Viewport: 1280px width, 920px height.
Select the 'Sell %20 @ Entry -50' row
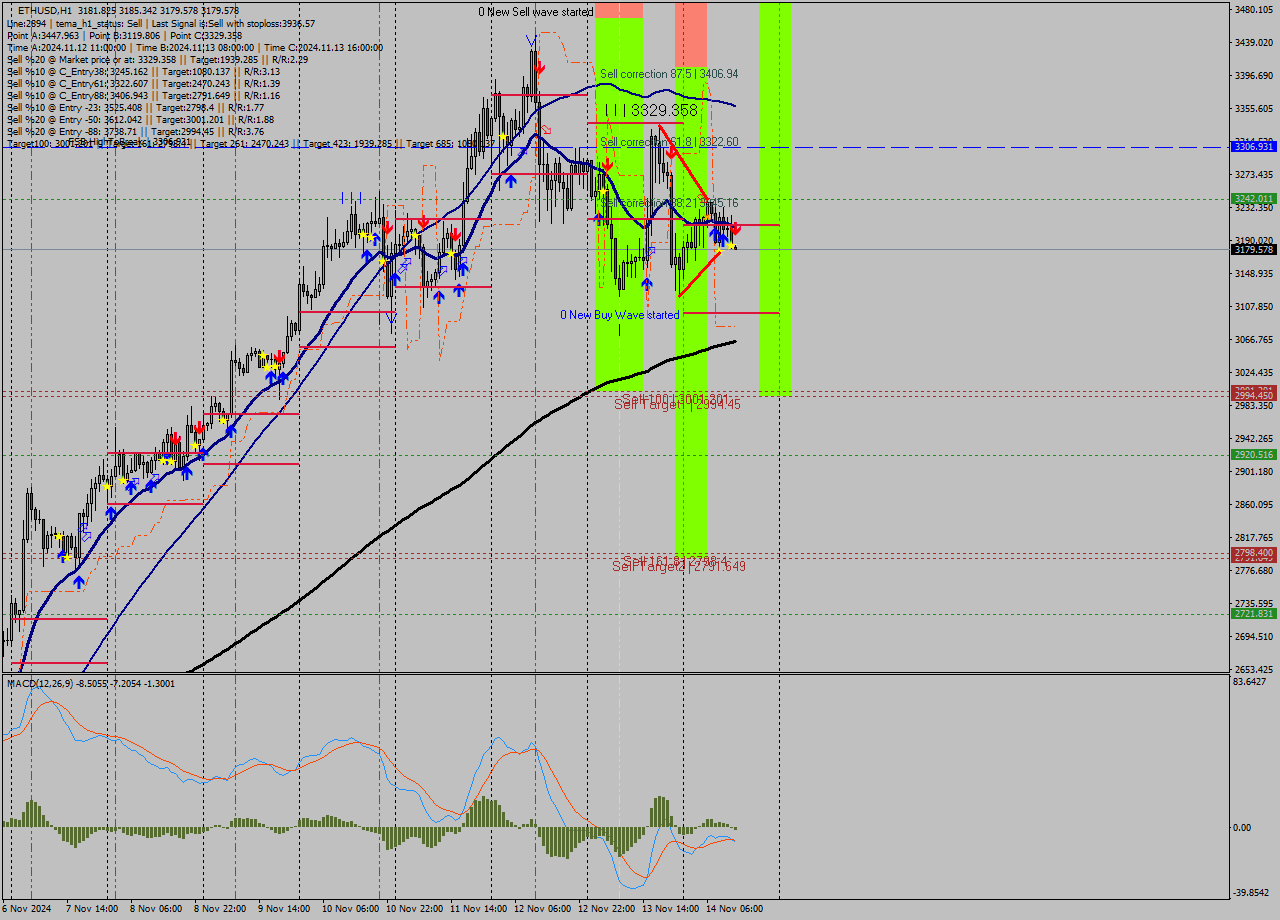click(140, 120)
